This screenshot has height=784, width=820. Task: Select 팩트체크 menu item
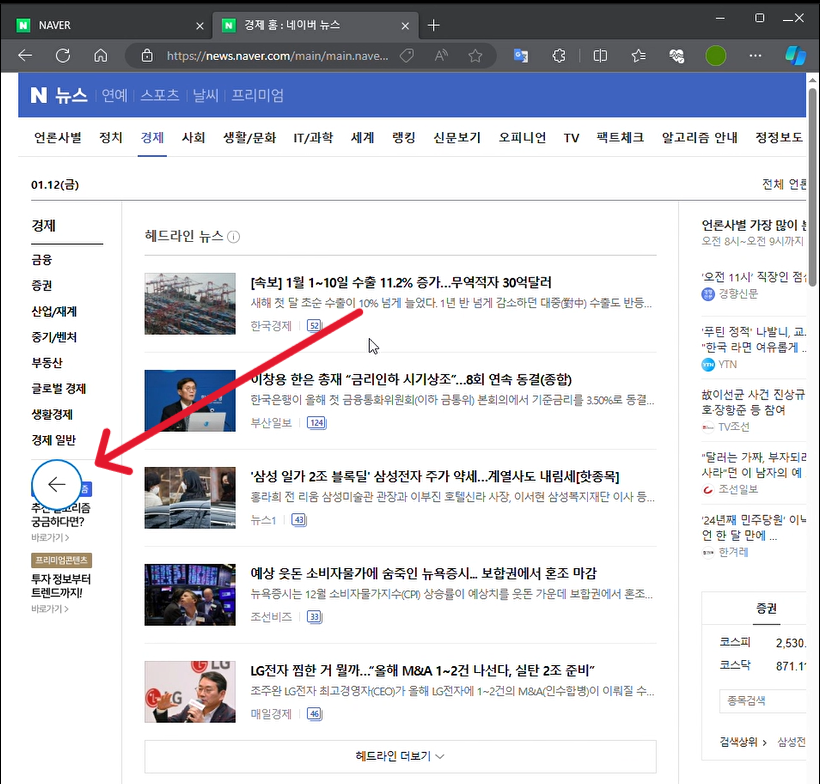tap(620, 138)
